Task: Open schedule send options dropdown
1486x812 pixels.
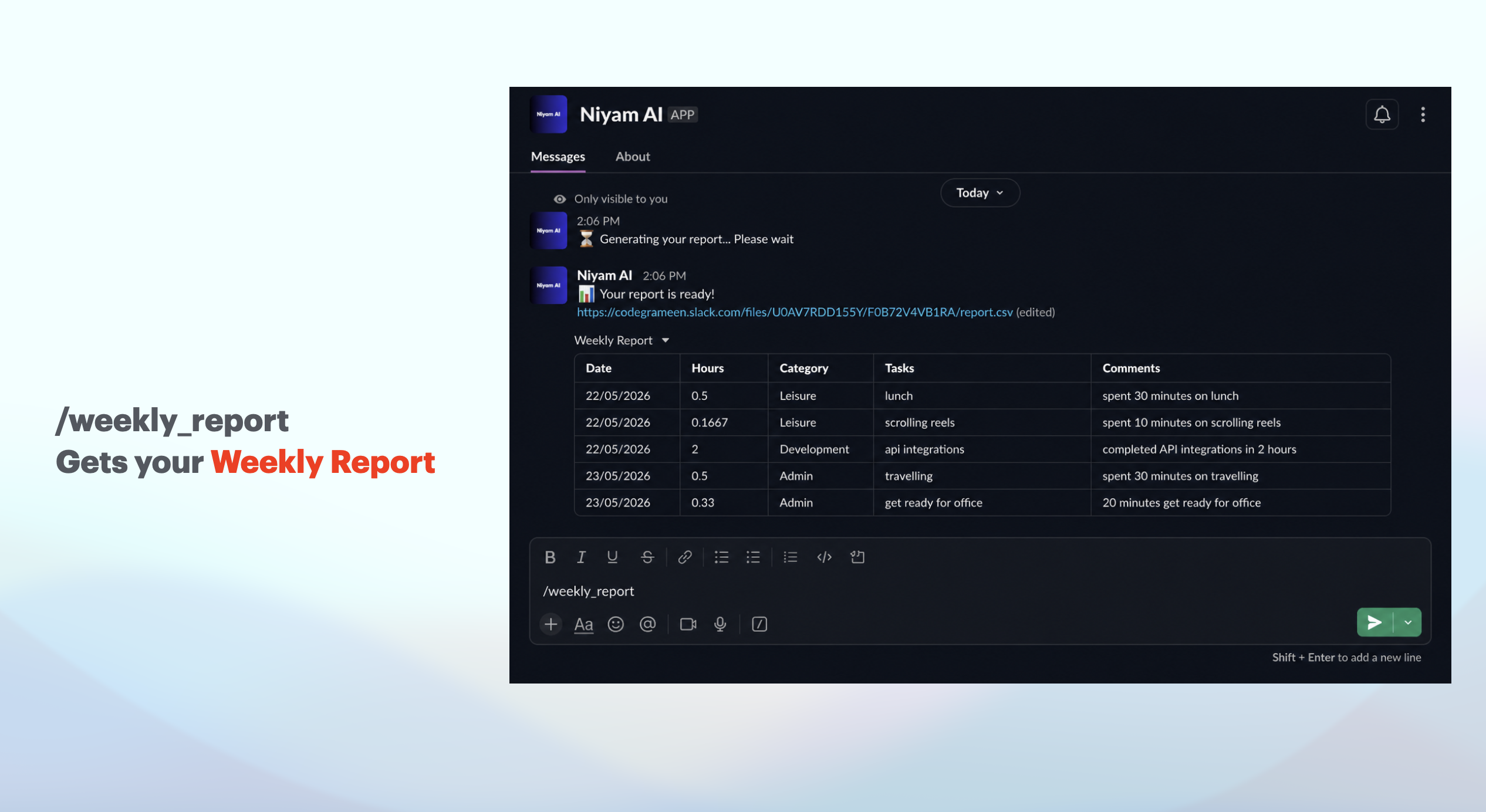Action: [x=1408, y=622]
